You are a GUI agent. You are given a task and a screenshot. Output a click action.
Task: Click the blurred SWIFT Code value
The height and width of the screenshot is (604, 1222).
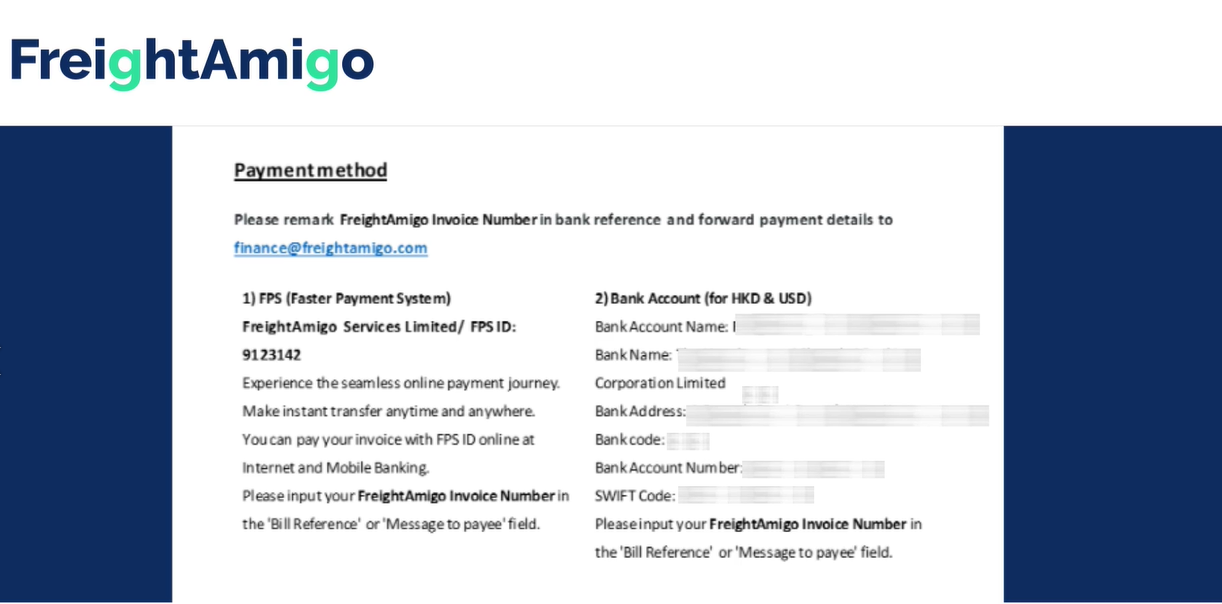click(x=745, y=496)
